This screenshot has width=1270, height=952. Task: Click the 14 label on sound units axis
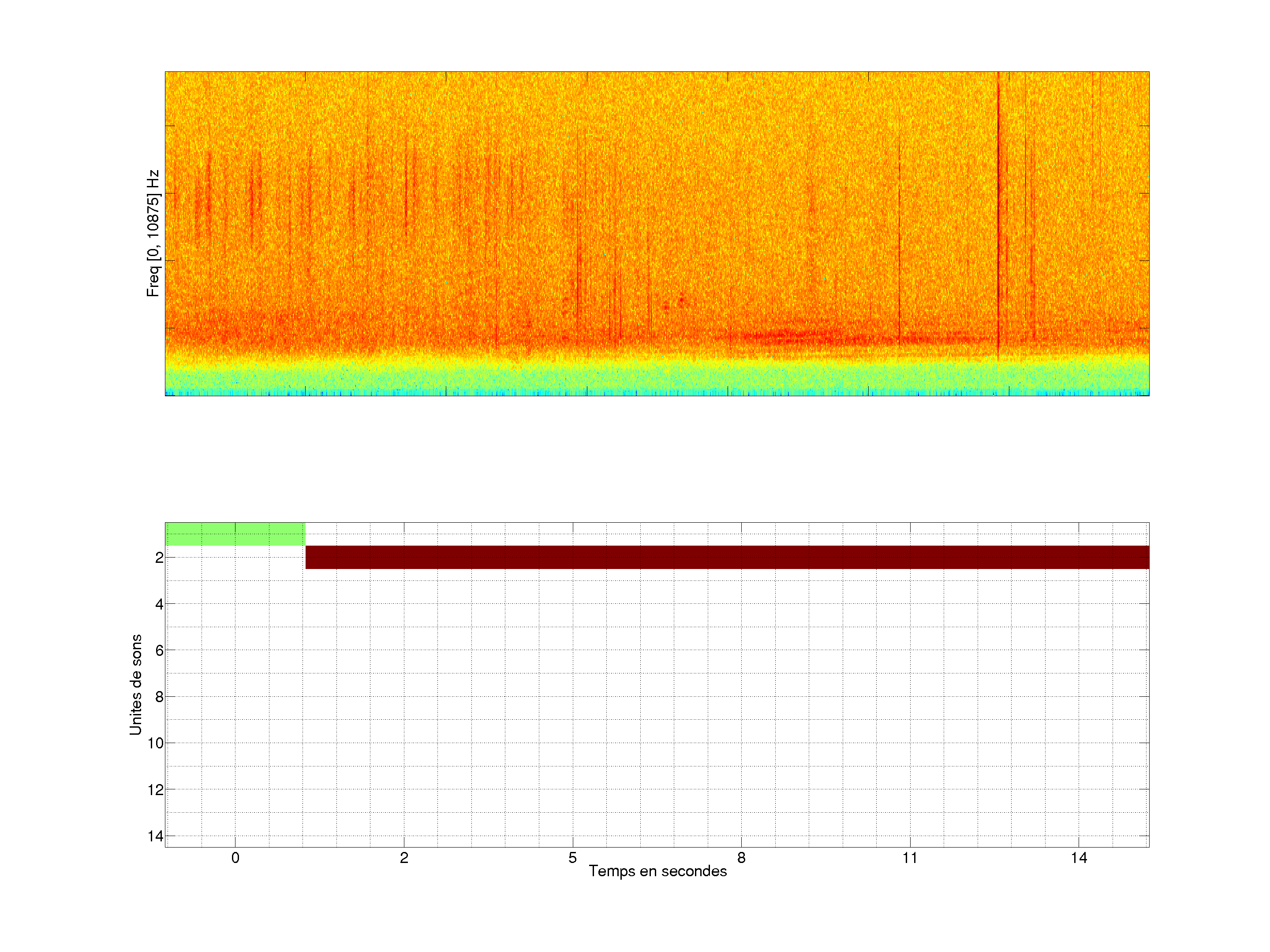coord(156,836)
